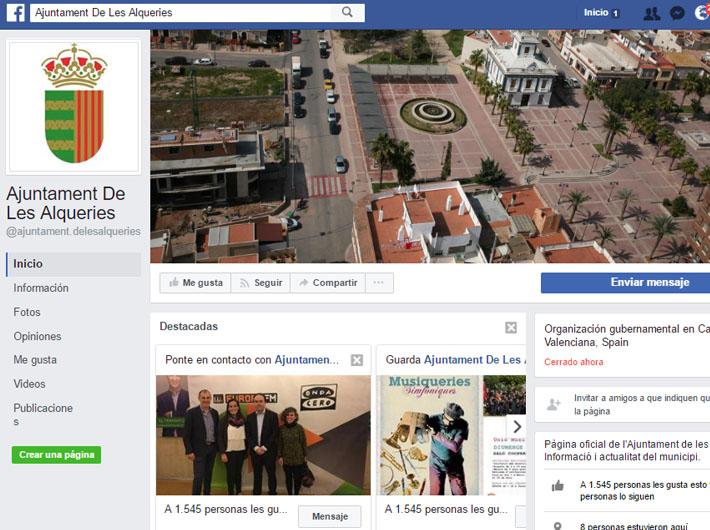Focus the Facebook search field
710x530 pixels.
[180, 13]
